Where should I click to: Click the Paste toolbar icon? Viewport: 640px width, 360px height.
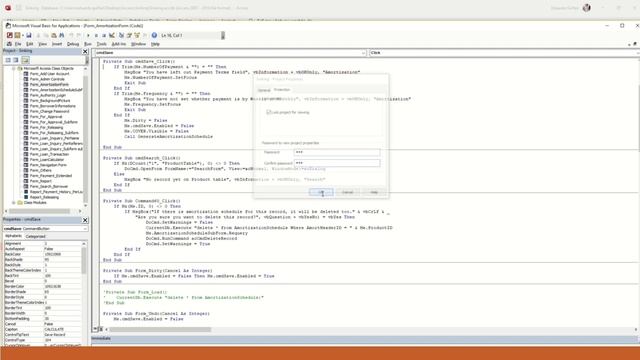click(x=53, y=36)
